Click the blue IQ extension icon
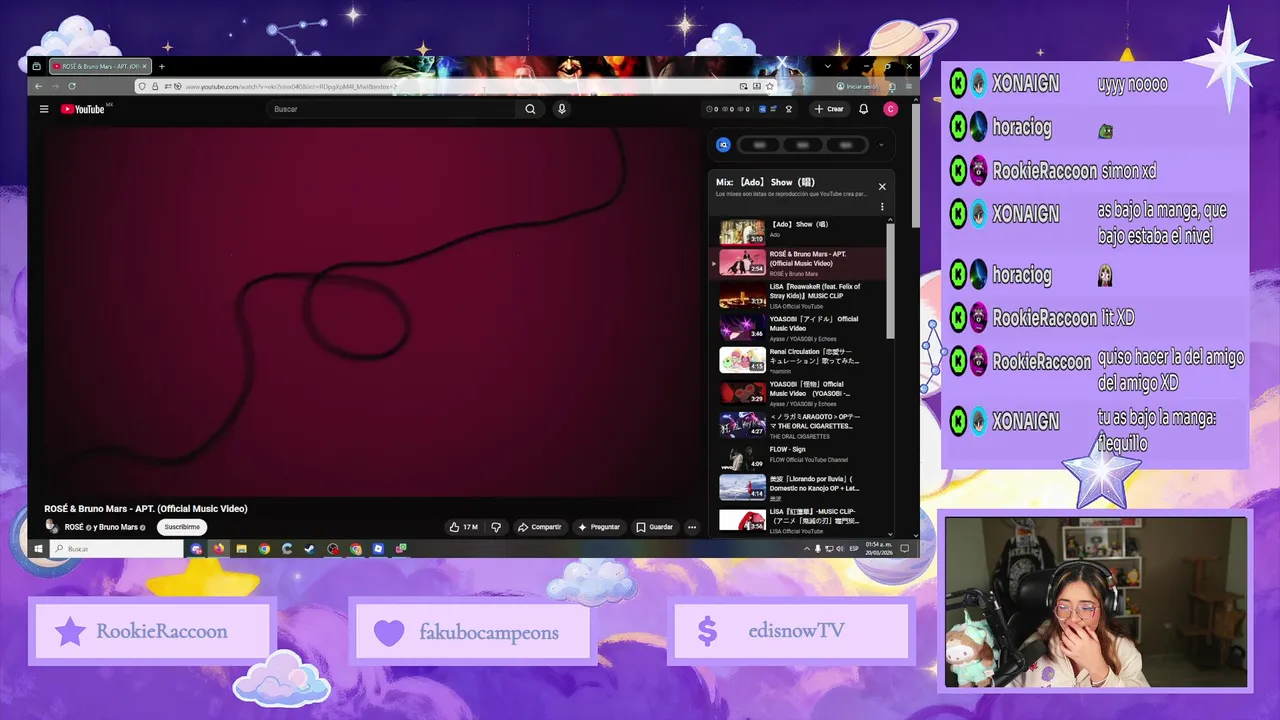This screenshot has height=720, width=1280. point(724,145)
